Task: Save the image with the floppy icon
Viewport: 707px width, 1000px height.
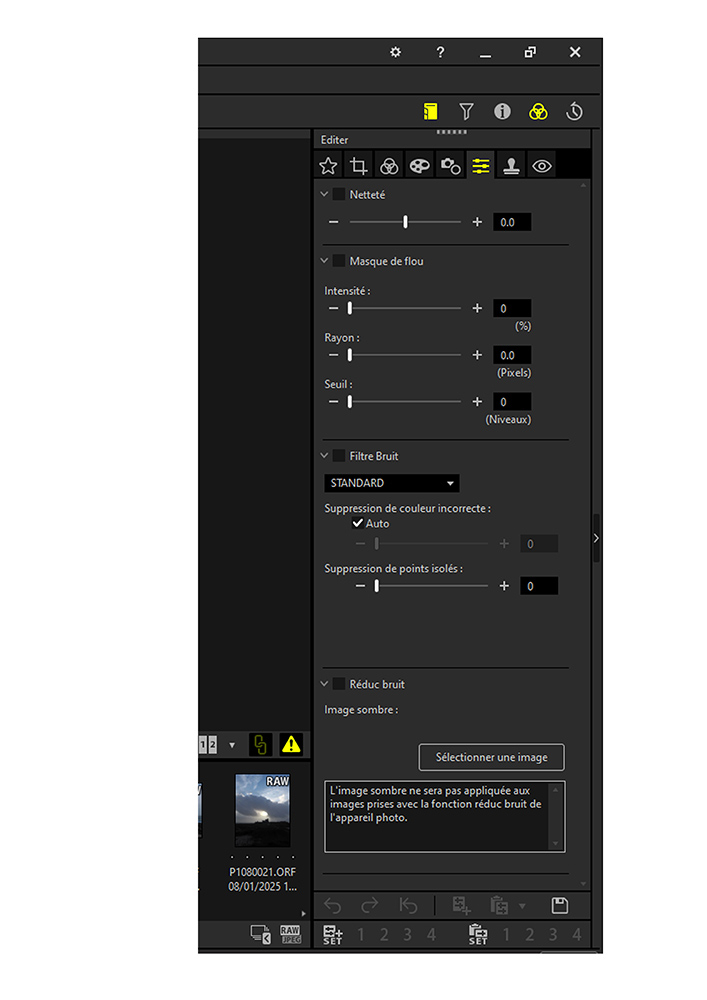Action: tap(560, 906)
